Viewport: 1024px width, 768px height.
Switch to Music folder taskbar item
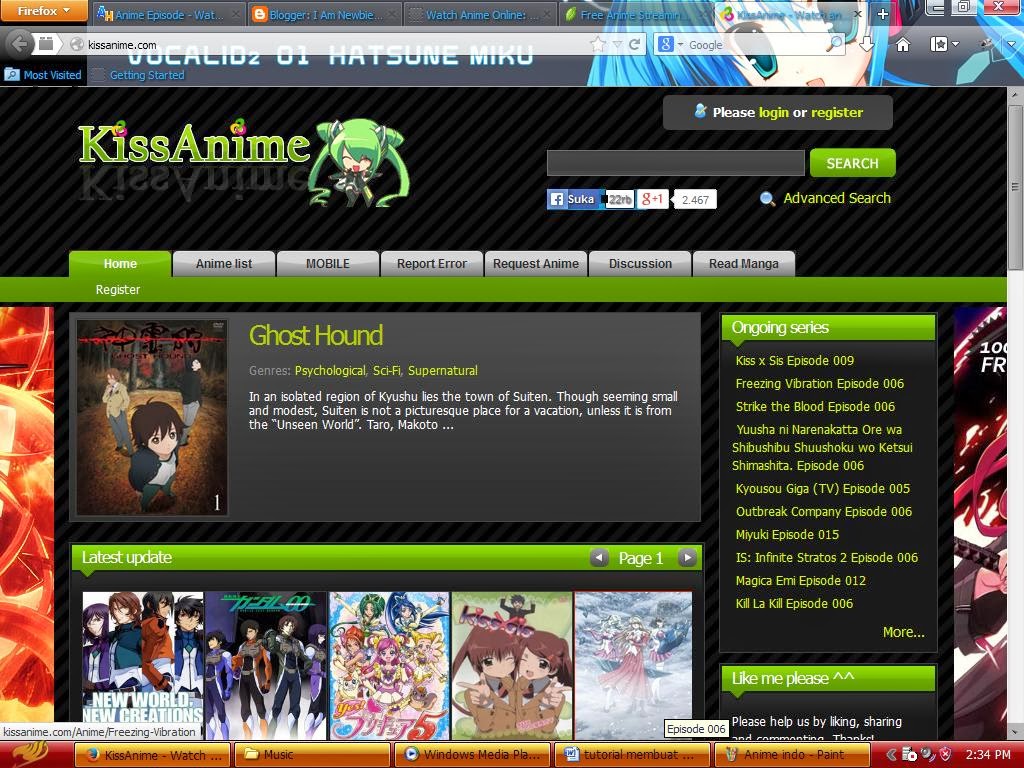pos(312,754)
